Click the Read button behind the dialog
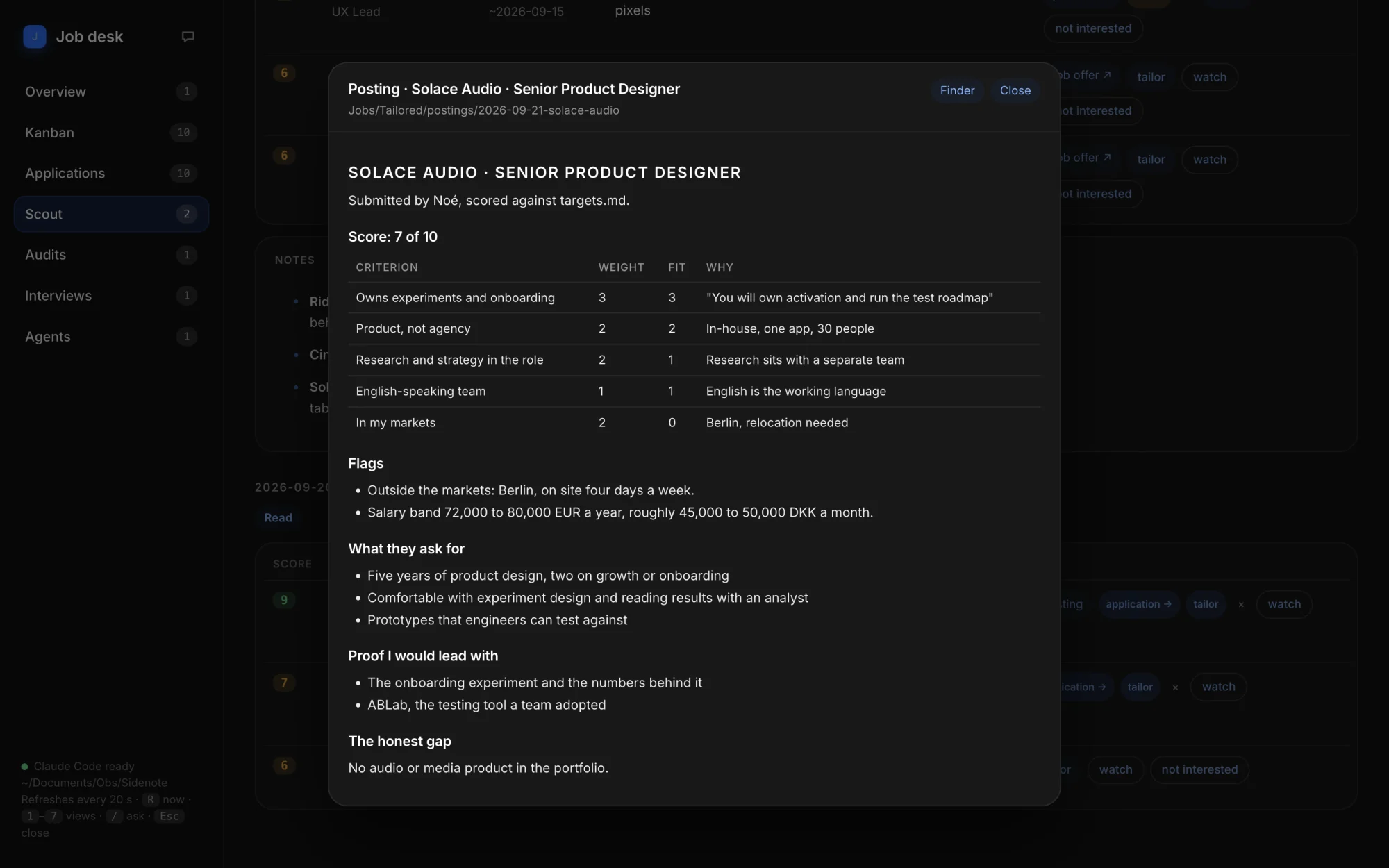The image size is (1389, 868). [x=278, y=518]
